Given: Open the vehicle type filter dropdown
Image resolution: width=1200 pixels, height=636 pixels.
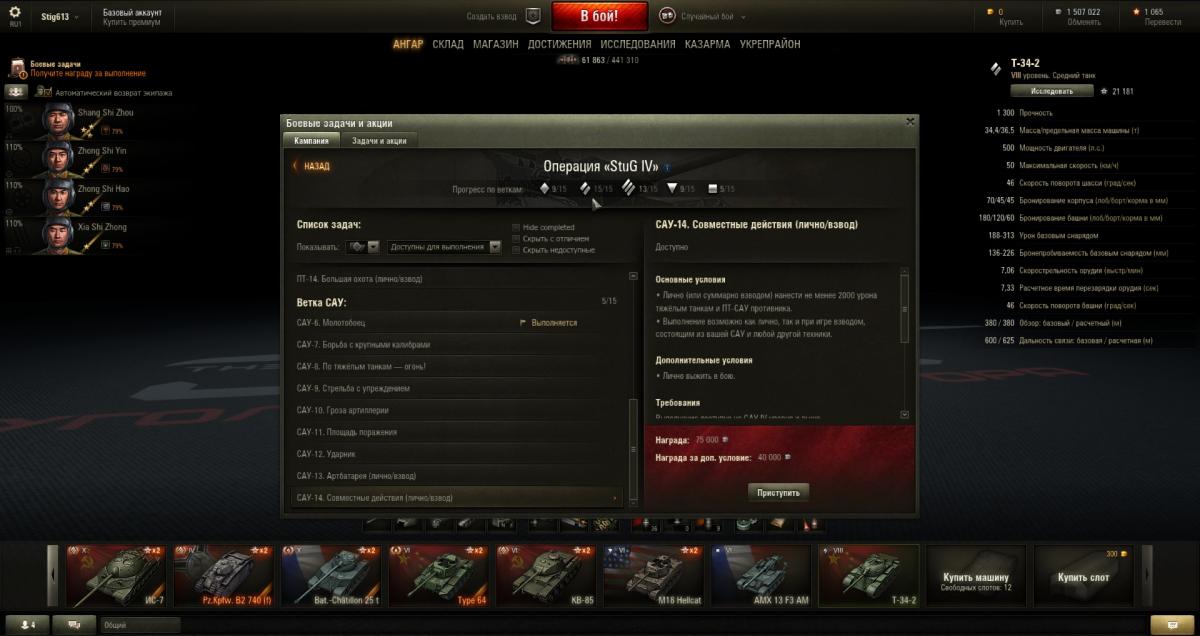Looking at the screenshot, I should (x=362, y=246).
